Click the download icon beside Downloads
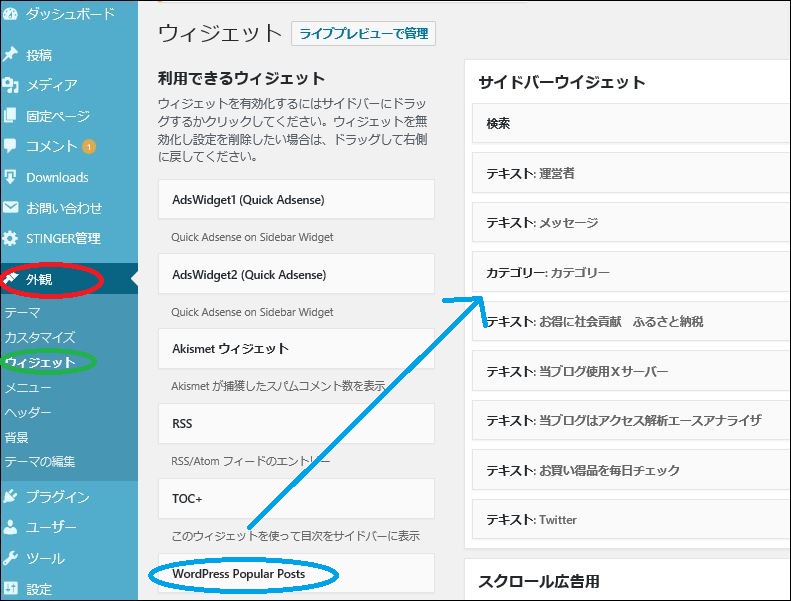The width and height of the screenshot is (791, 601). pos(10,177)
